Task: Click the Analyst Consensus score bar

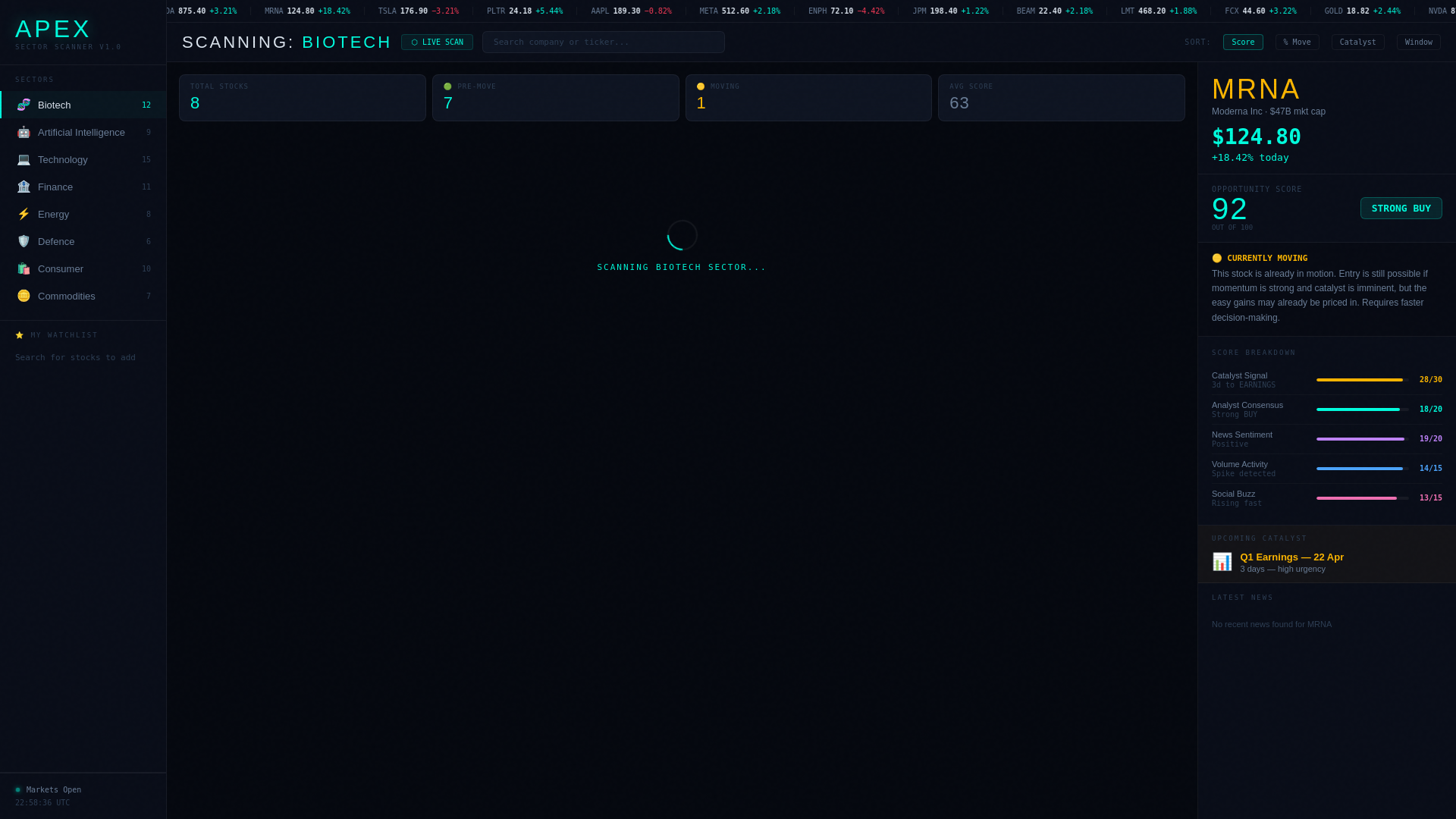Action: [x=1363, y=409]
